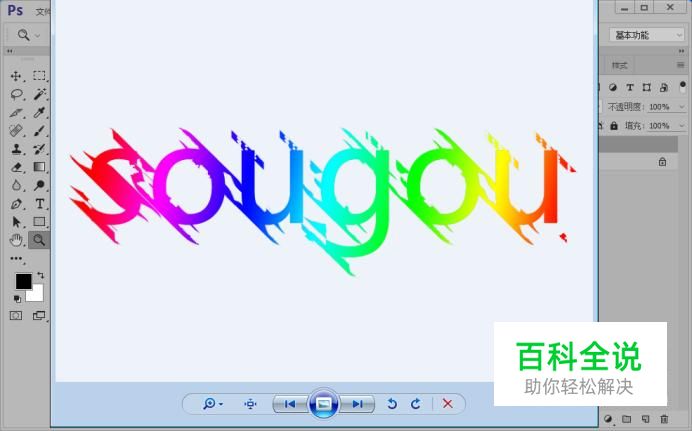The image size is (692, 431).
Task: Select the Gradient tool
Action: pos(39,167)
